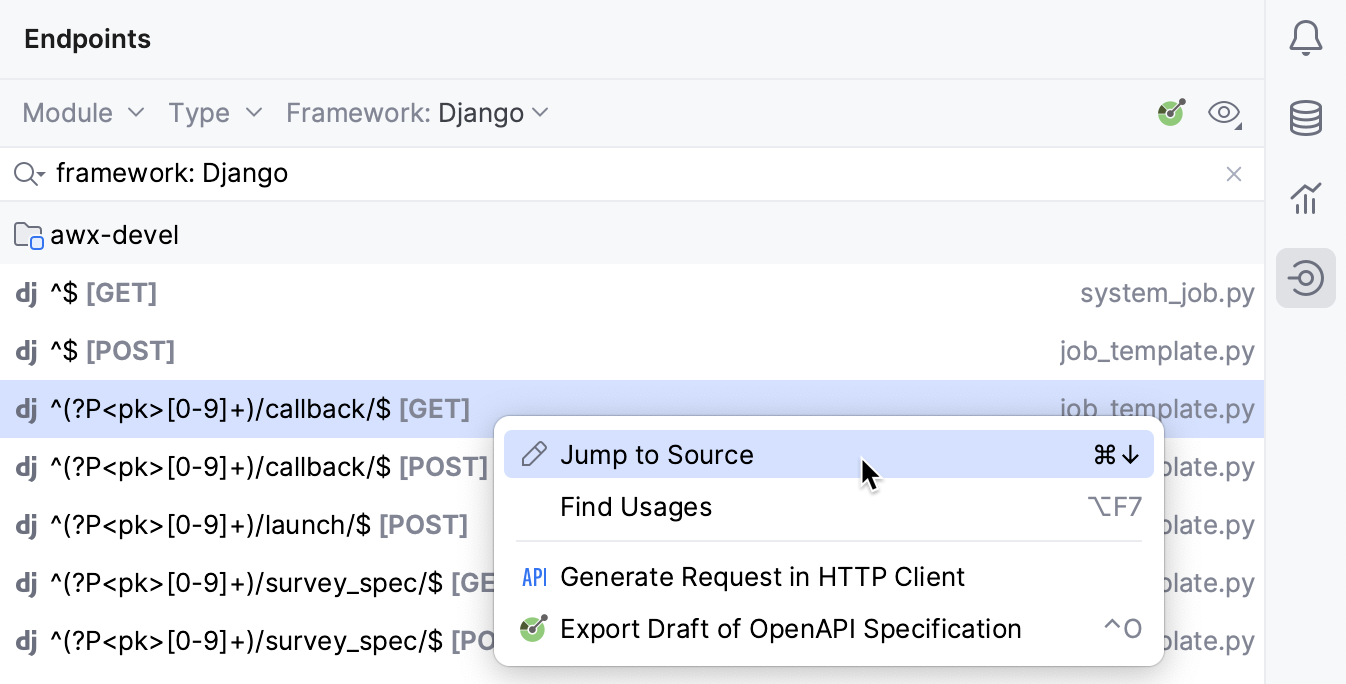The width and height of the screenshot is (1346, 684).
Task: Open the eye view options icon
Action: point(1225,113)
